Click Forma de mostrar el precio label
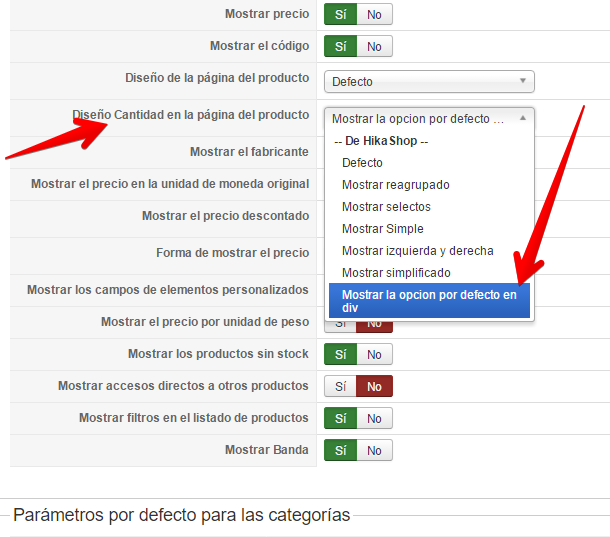Screen dimensions: 610x537 (x=232, y=253)
